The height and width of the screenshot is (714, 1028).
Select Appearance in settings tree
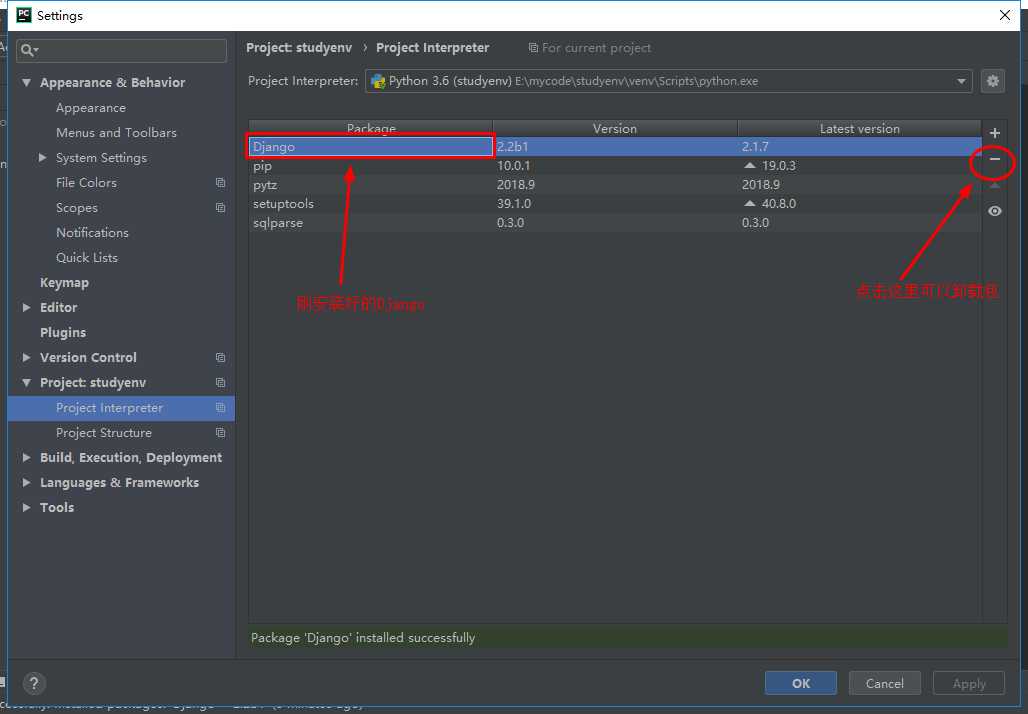click(90, 108)
